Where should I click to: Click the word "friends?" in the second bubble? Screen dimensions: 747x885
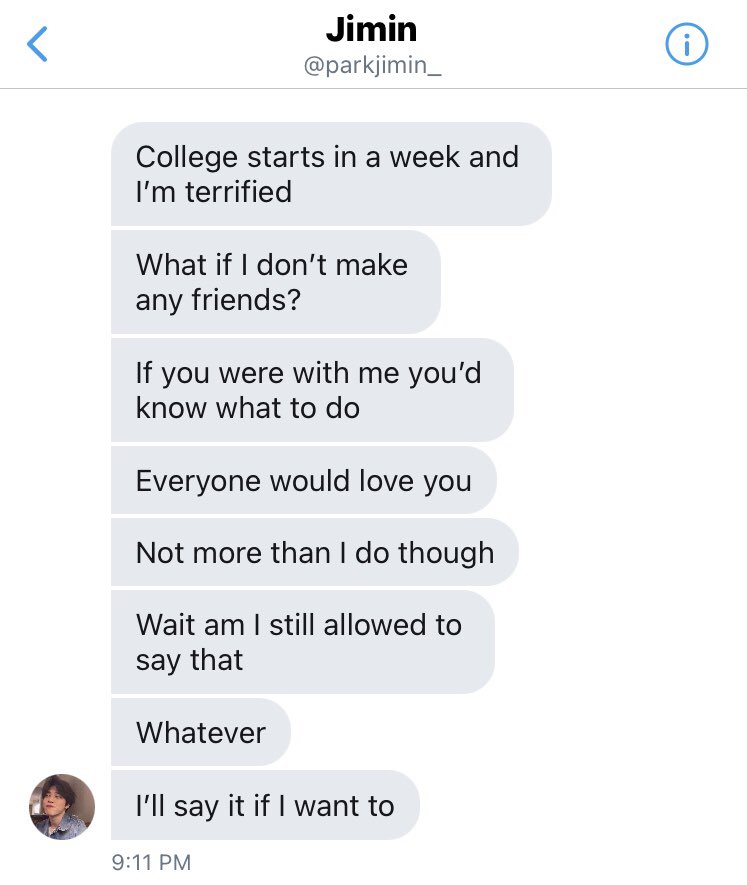249,299
